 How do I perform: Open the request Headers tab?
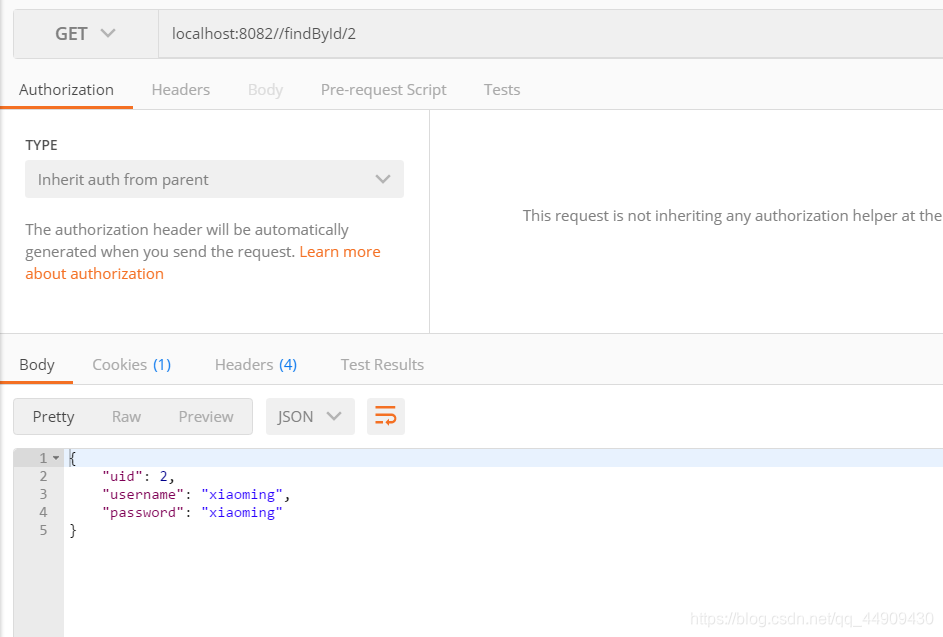tap(180, 90)
